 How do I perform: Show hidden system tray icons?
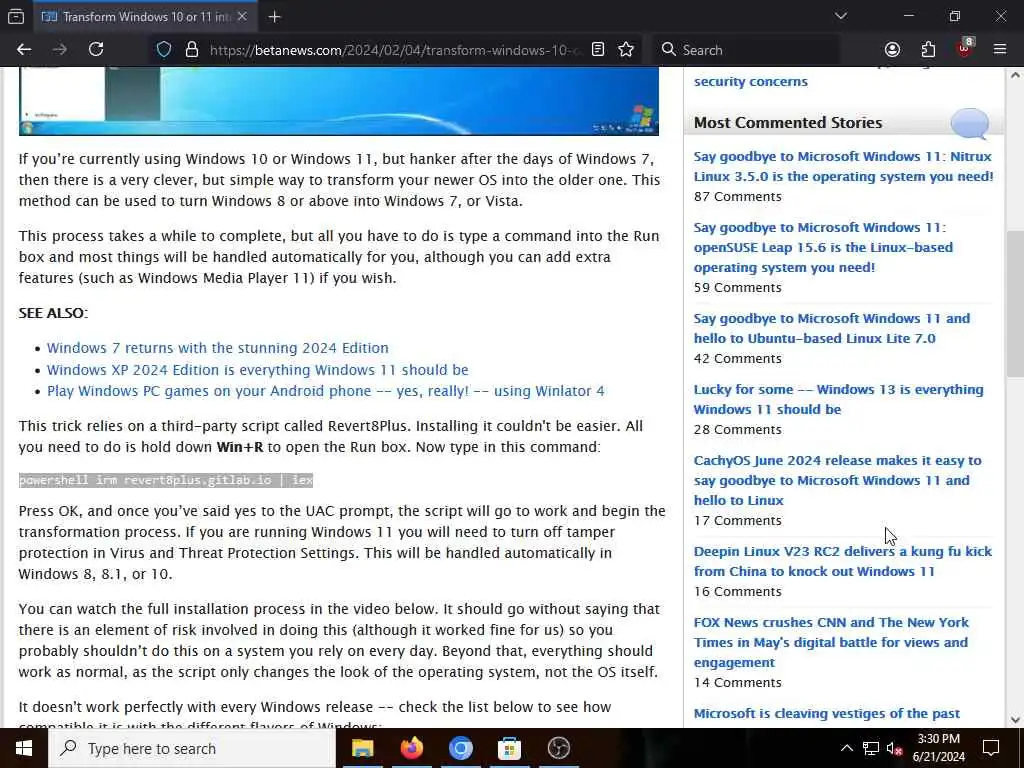(x=846, y=748)
